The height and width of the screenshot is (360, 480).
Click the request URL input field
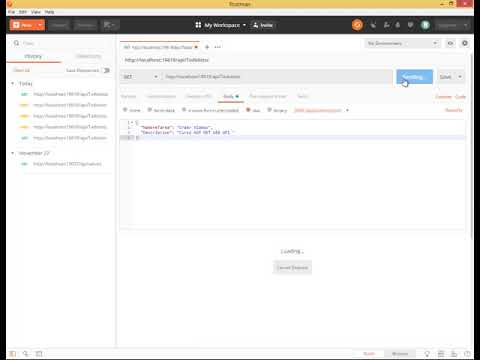(x=277, y=77)
